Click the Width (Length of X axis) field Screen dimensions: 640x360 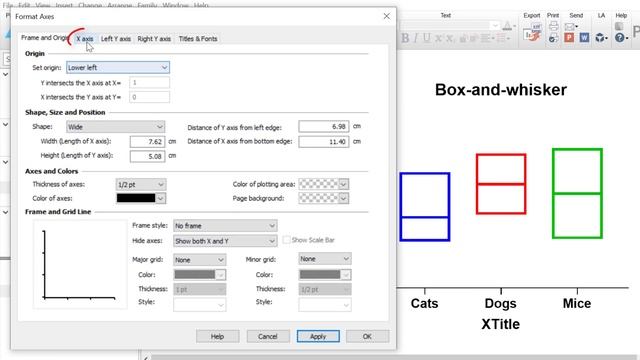[x=148, y=142]
